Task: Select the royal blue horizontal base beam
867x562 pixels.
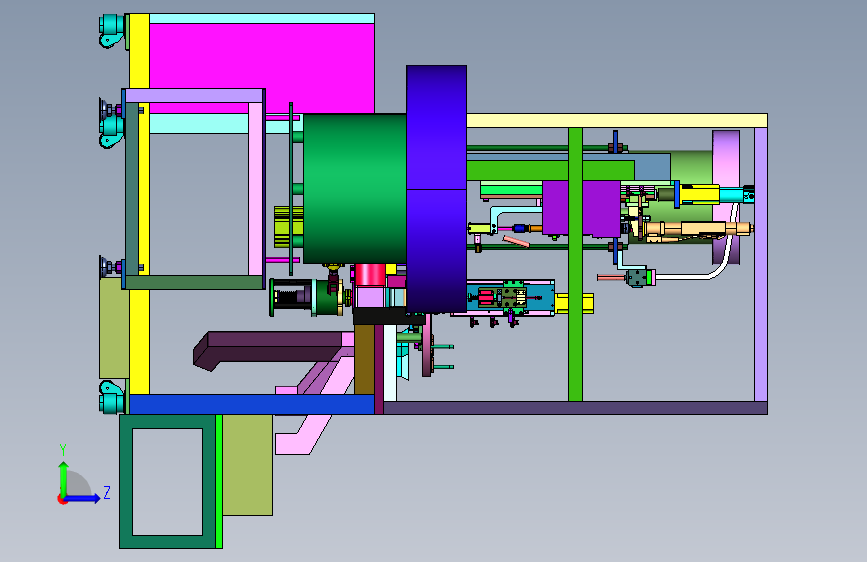Action: [x=252, y=404]
